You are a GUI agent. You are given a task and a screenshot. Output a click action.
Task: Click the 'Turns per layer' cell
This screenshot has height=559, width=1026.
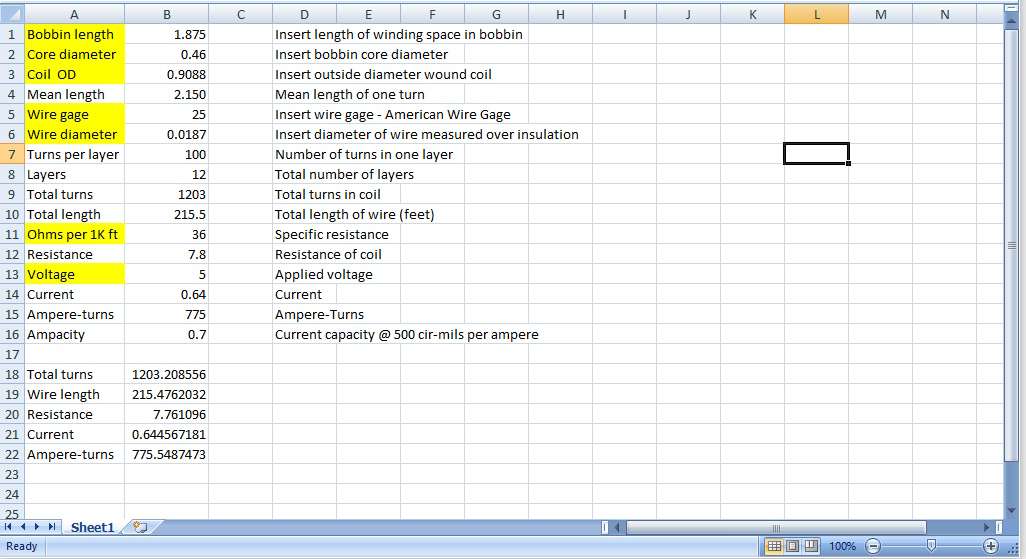[x=74, y=154]
